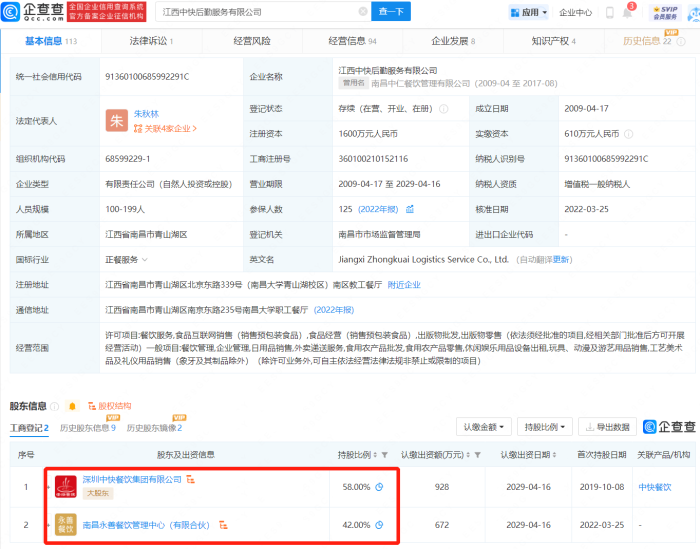Select the 1600万元人民币 registered capital value
Screen dimensions: 700x549
(x=368, y=134)
